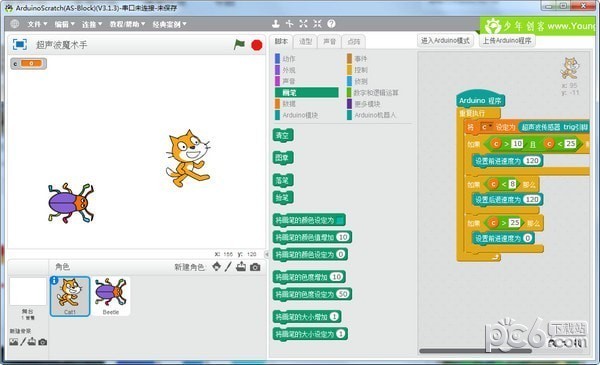Select the 更多模块 block category
Screen dimensions: 600x365
click(364, 104)
